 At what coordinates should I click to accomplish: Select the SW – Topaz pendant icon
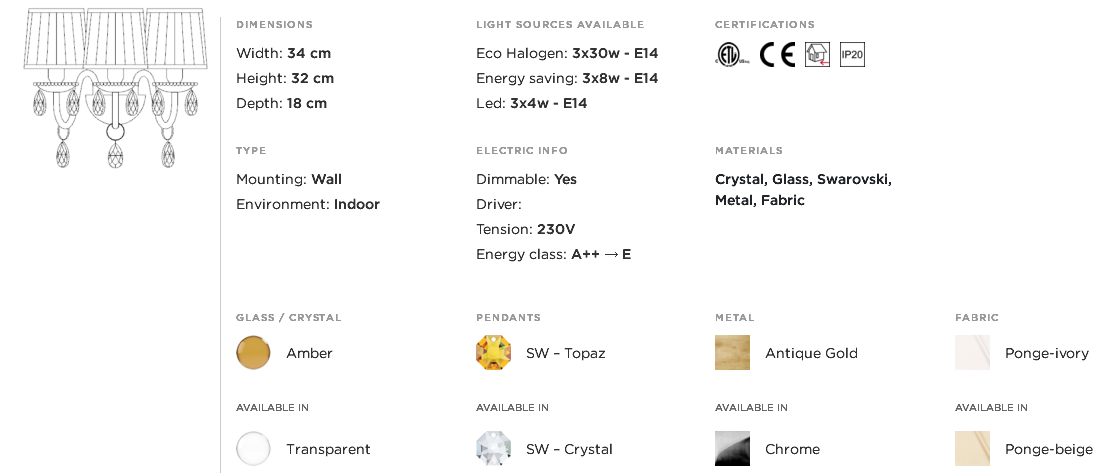(493, 352)
